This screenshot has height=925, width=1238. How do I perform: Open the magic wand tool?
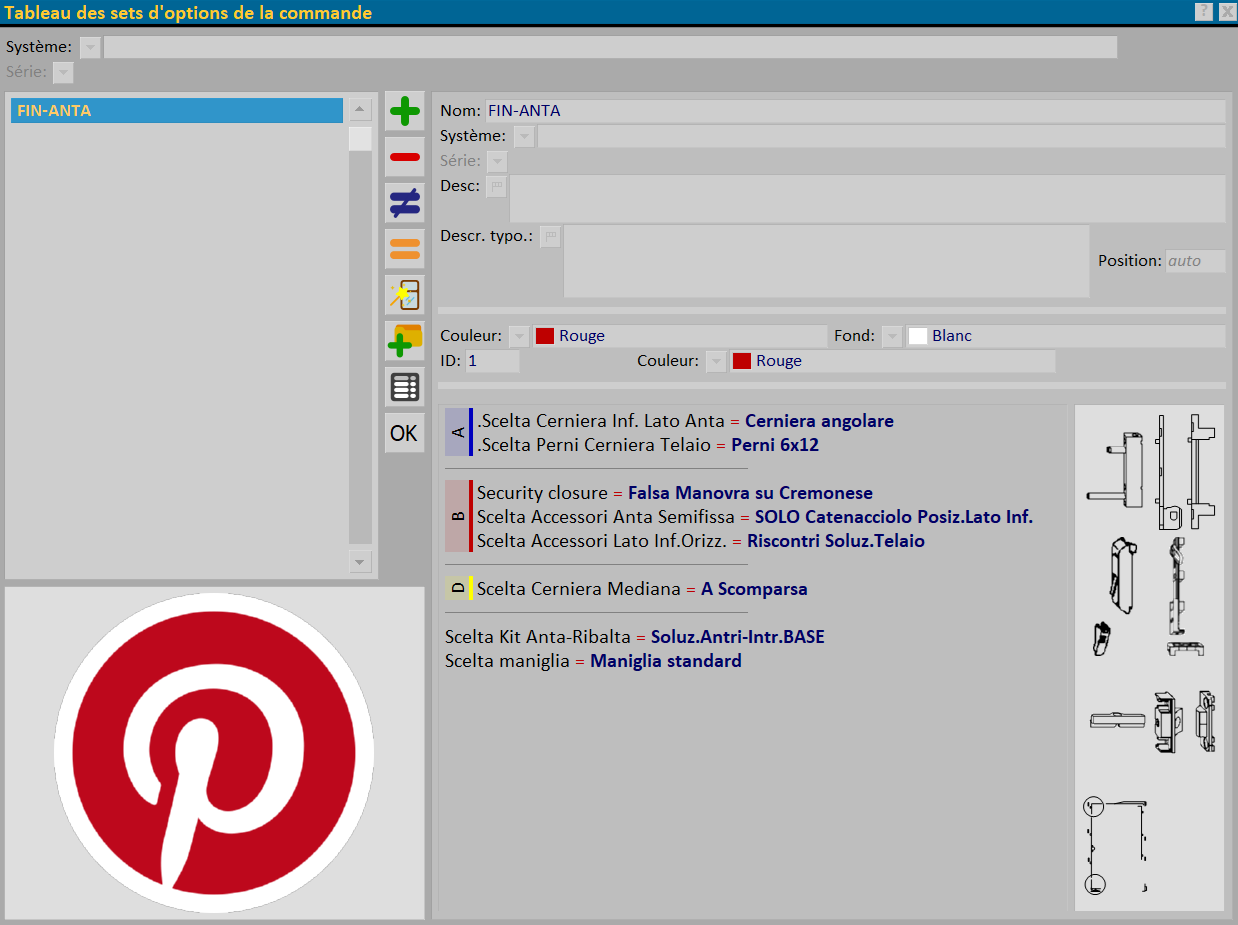coord(405,295)
